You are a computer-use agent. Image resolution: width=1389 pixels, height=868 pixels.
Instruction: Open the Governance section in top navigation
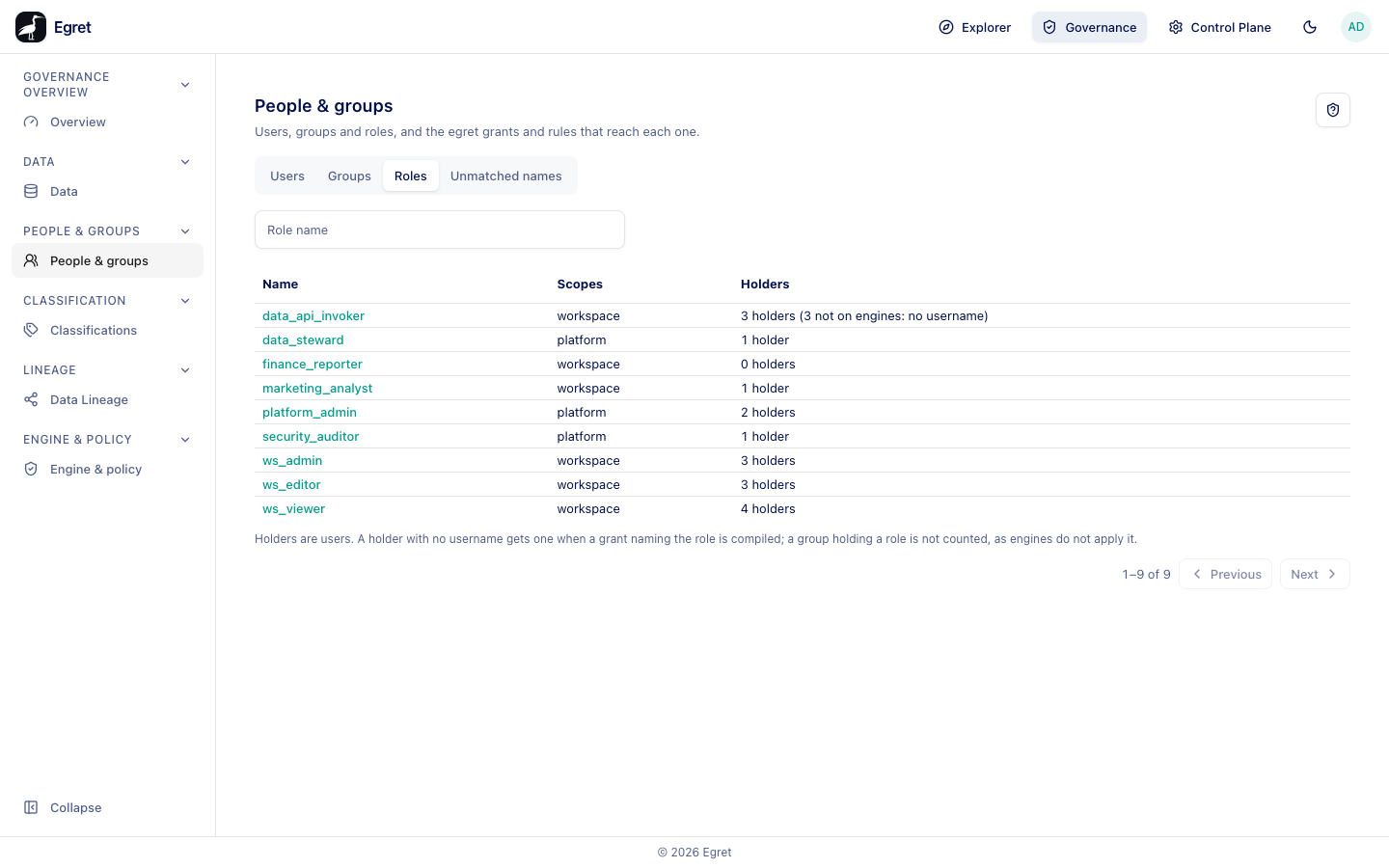pos(1089,27)
